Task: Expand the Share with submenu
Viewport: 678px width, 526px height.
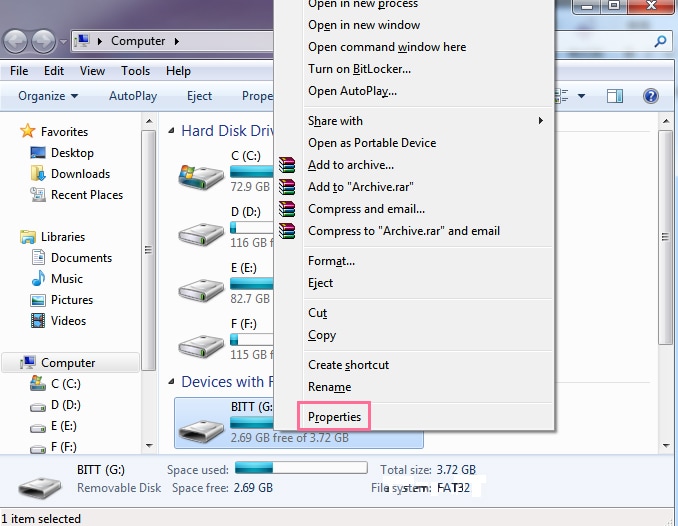Action: [540, 121]
